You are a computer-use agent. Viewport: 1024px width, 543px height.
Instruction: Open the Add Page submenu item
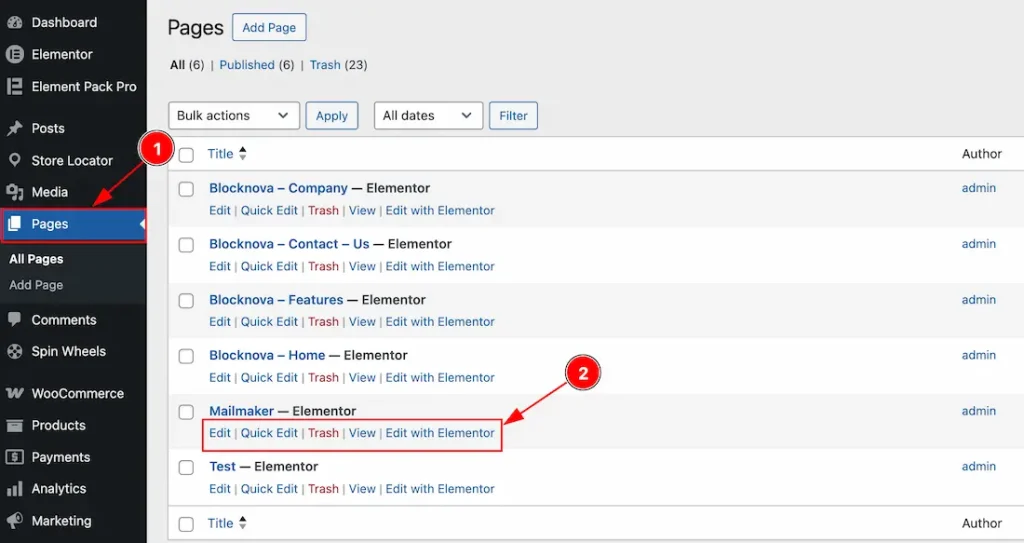tap(36, 285)
